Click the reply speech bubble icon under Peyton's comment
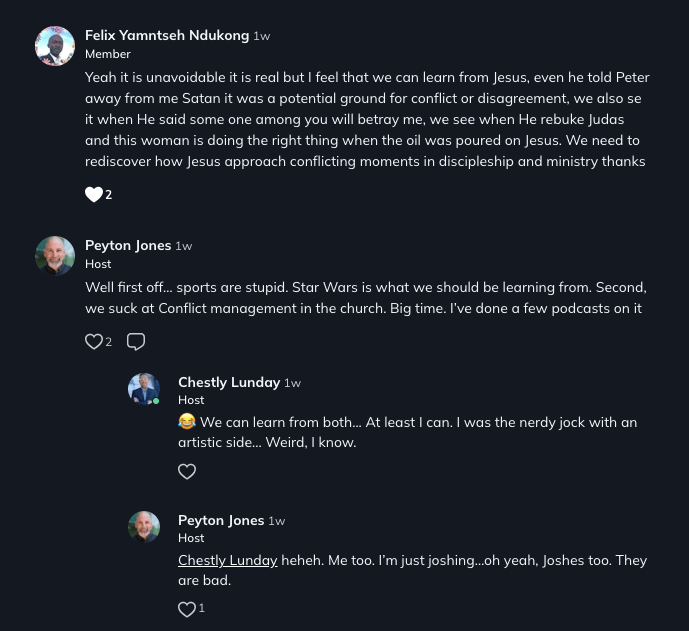 tap(136, 342)
